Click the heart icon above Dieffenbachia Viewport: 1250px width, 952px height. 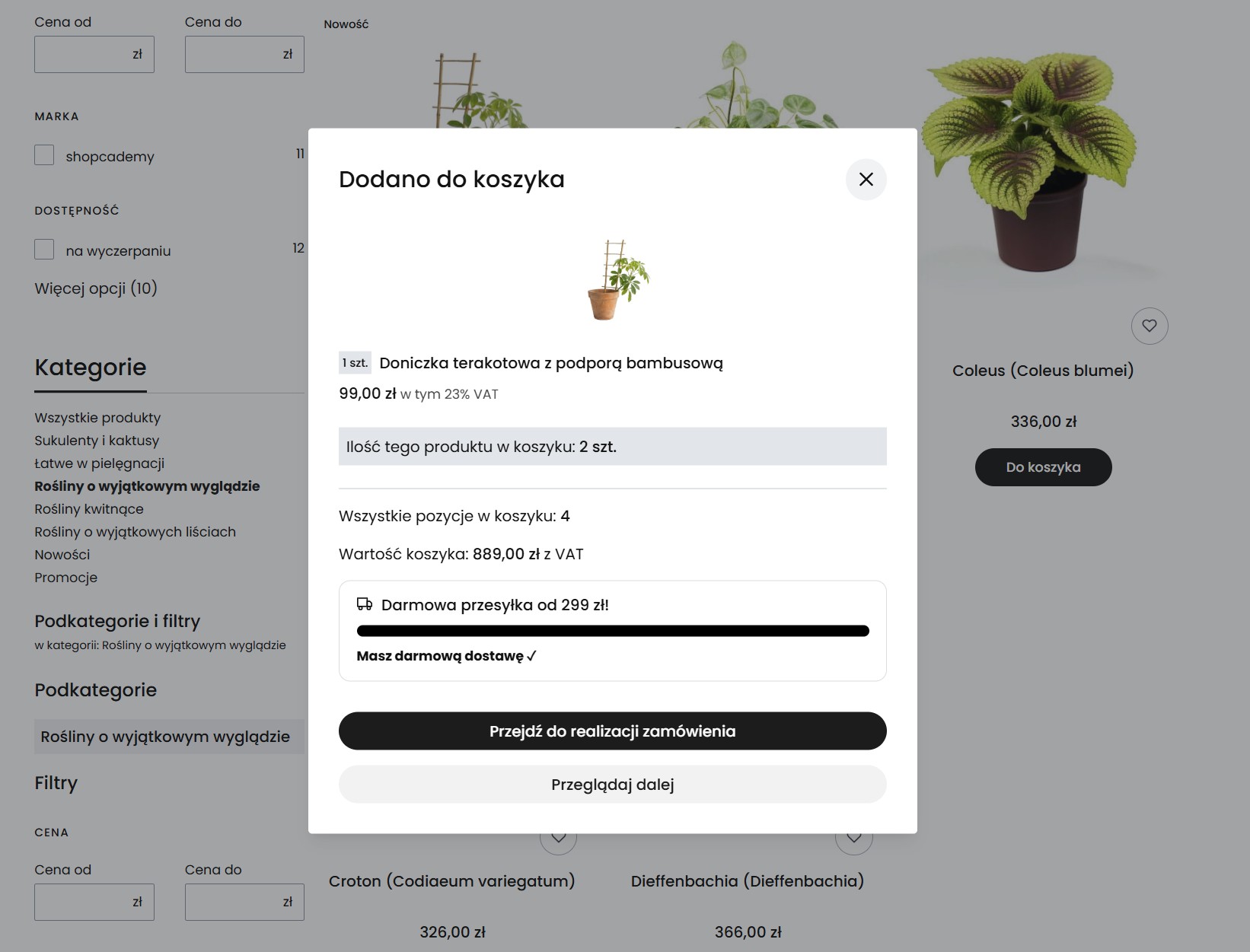point(854,838)
